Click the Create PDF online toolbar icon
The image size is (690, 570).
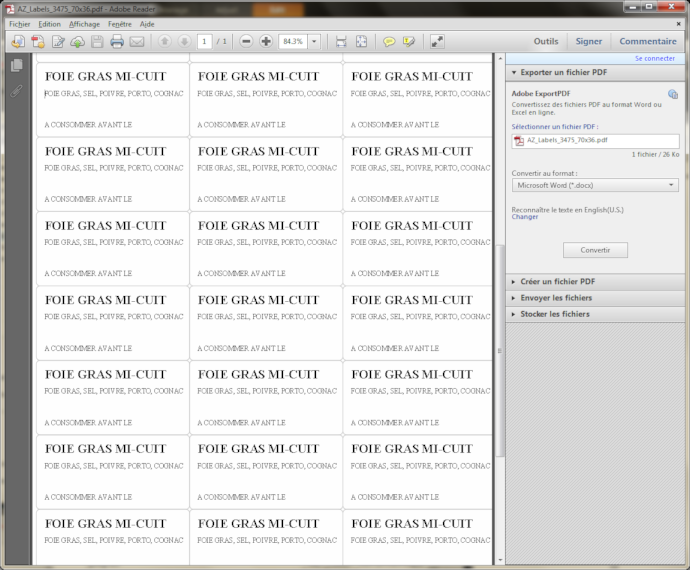click(x=38, y=42)
